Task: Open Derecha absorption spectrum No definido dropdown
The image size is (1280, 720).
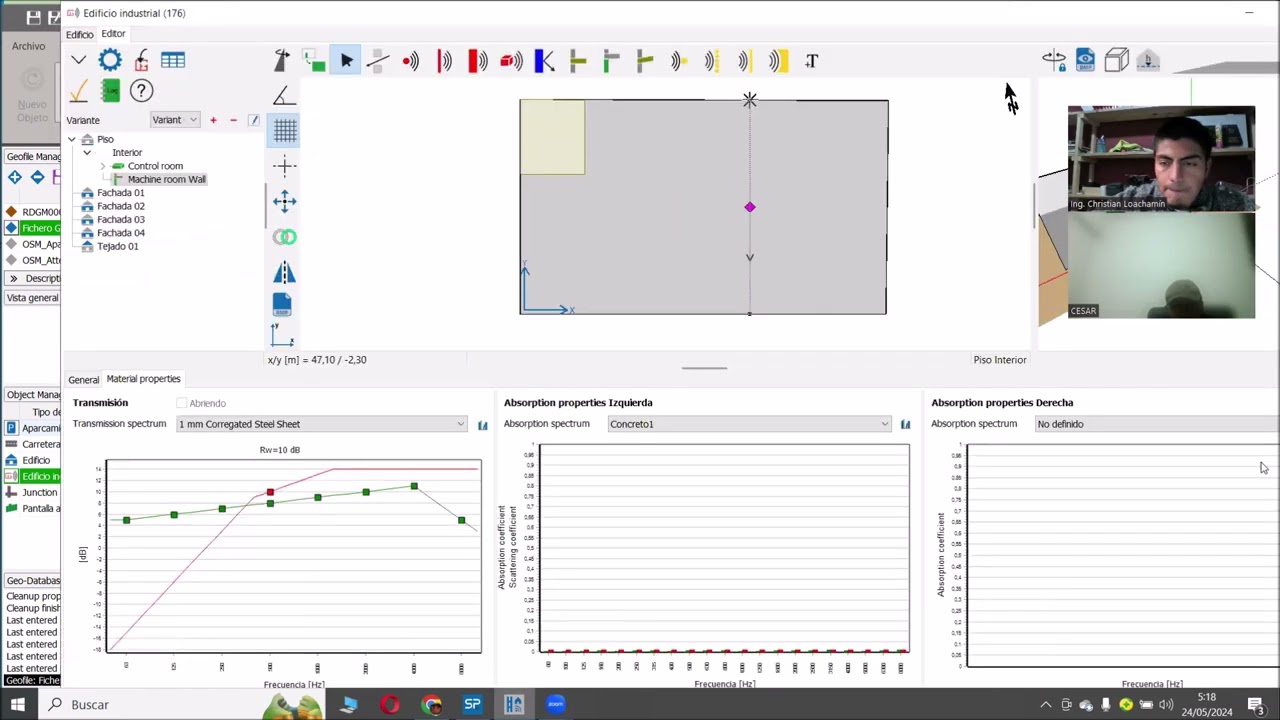Action: pyautogui.click(x=1157, y=424)
